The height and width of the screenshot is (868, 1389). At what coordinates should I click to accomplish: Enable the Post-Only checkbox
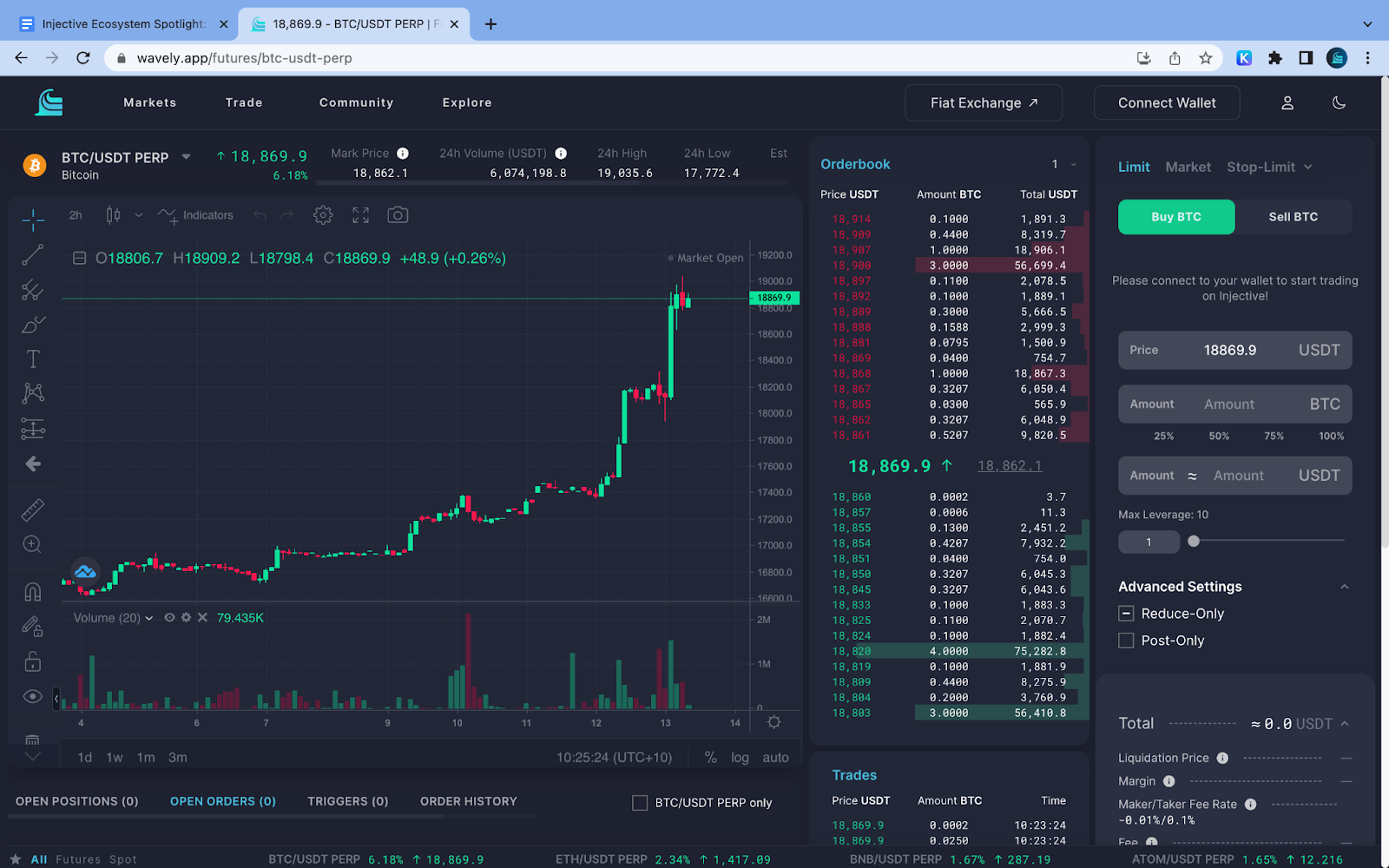click(x=1126, y=641)
